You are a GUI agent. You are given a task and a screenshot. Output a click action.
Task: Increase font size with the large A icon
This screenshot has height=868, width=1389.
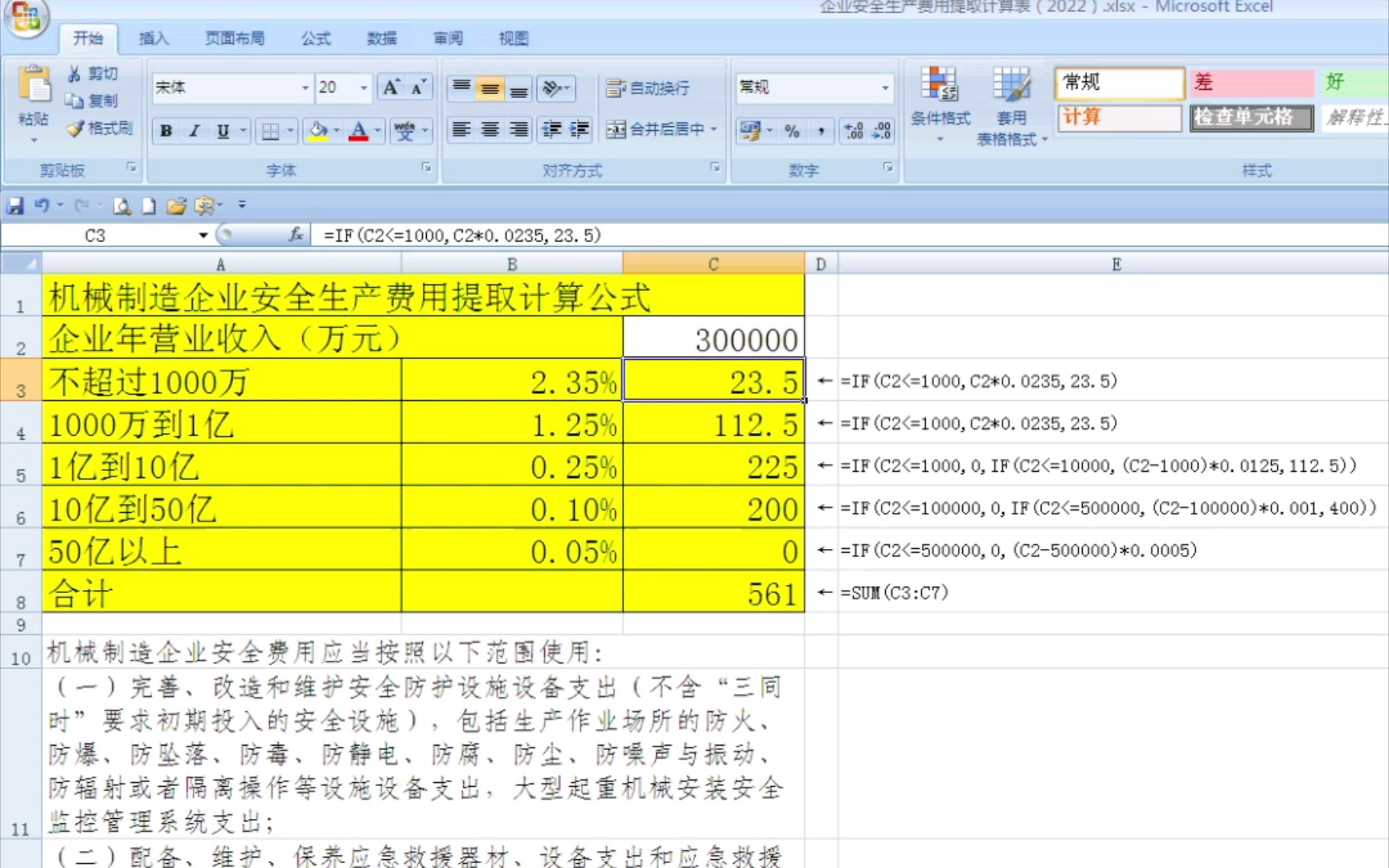pos(391,87)
